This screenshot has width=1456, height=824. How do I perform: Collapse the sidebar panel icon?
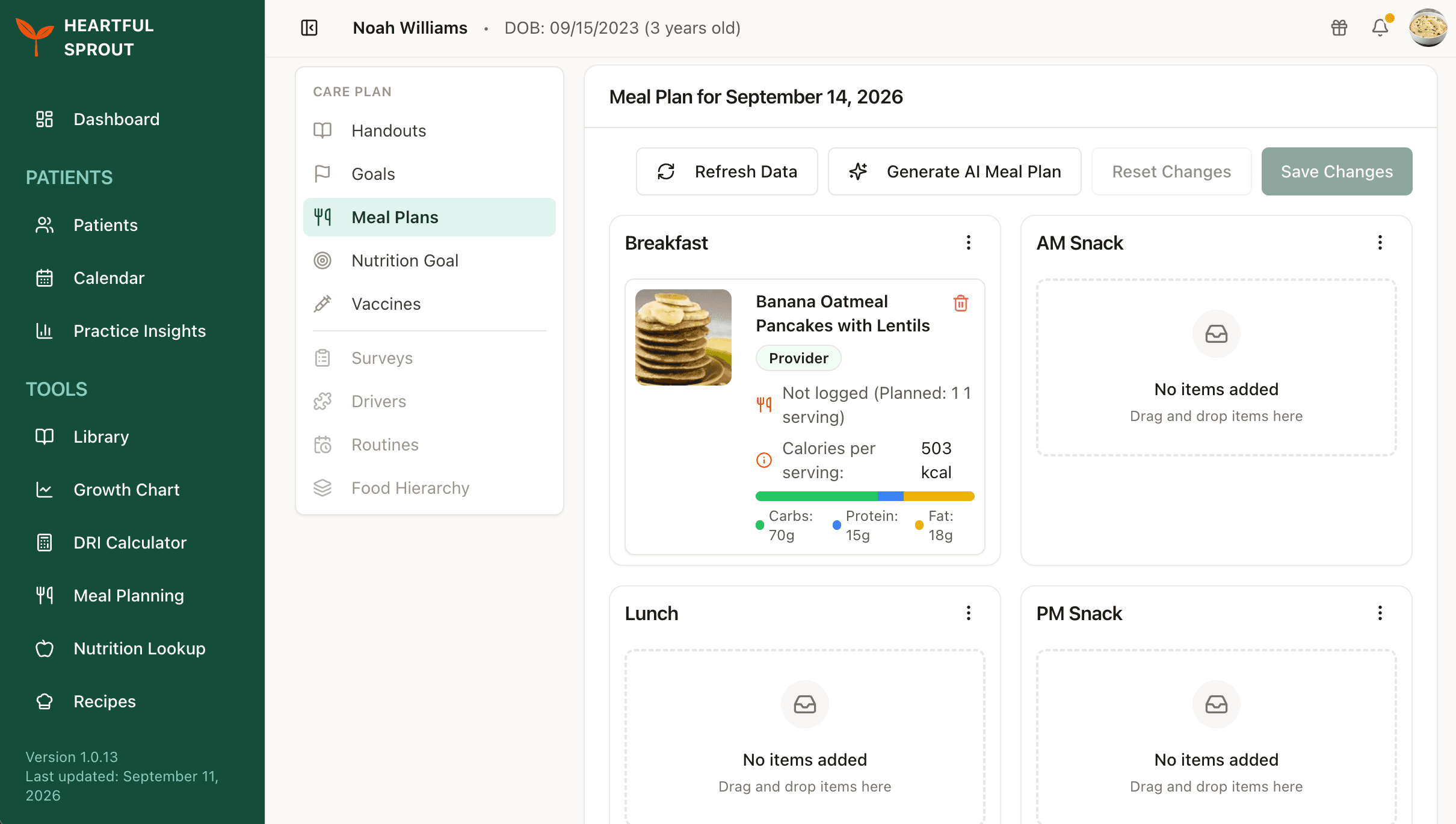(x=309, y=28)
